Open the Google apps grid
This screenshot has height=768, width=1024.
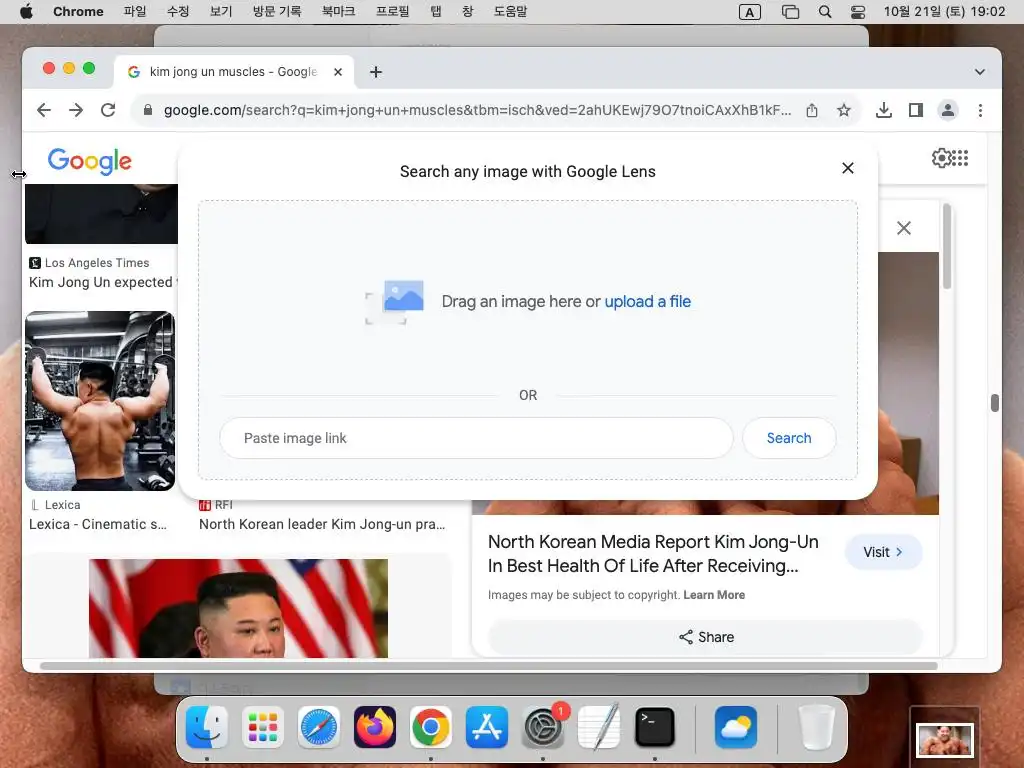[x=960, y=158]
